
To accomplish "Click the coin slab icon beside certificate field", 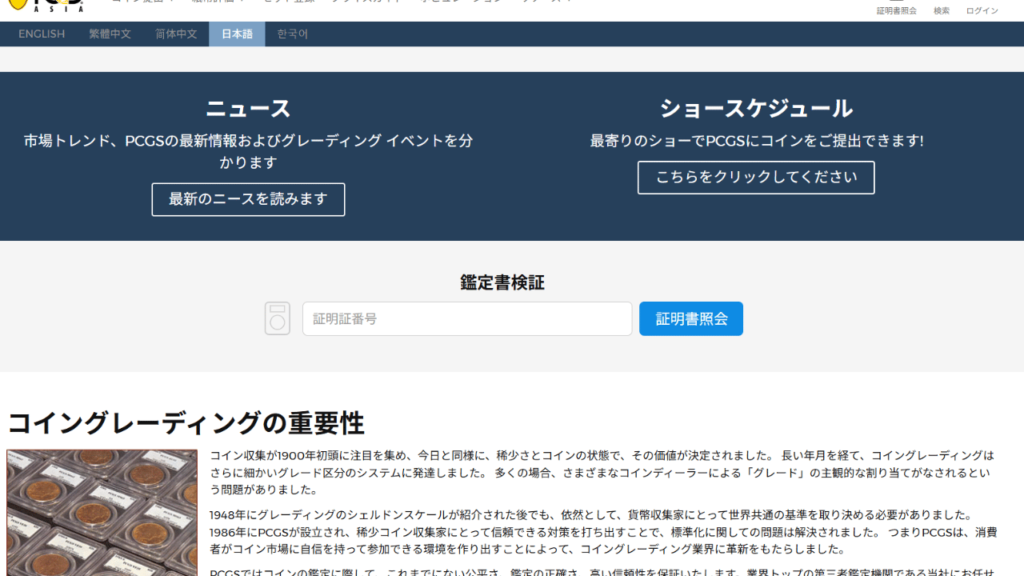I will [278, 318].
